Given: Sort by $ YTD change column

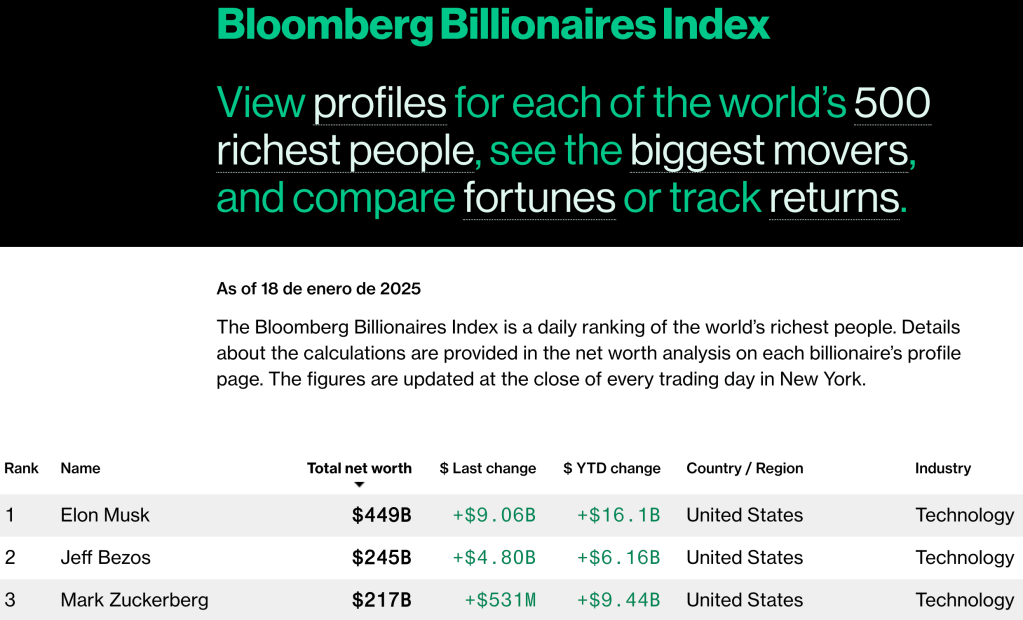Looking at the screenshot, I should click(612, 468).
